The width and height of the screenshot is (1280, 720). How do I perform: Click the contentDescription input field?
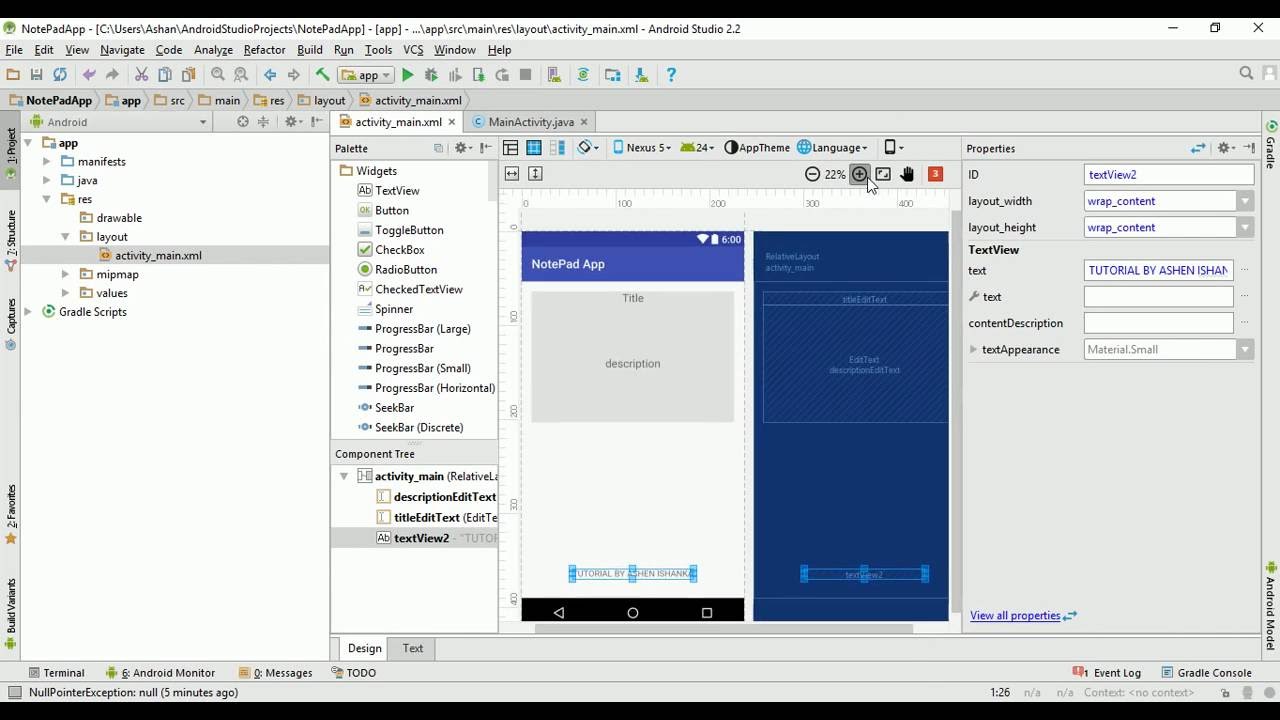tap(1159, 324)
